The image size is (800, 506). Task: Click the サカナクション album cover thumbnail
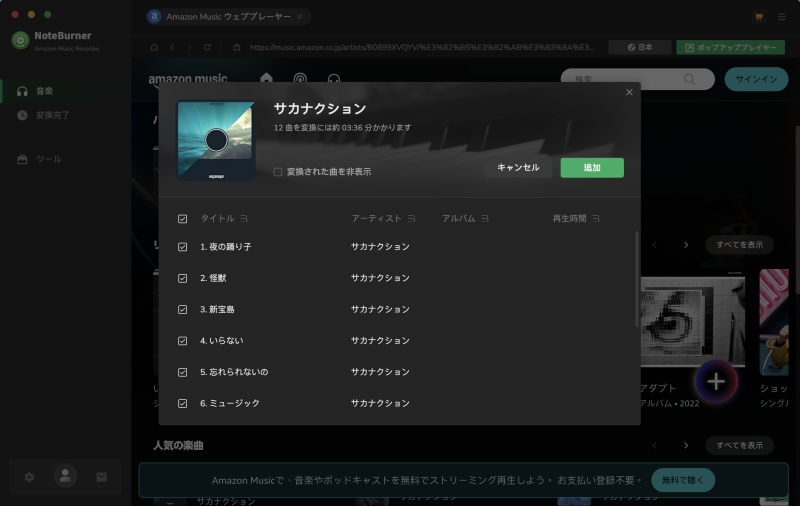click(216, 140)
